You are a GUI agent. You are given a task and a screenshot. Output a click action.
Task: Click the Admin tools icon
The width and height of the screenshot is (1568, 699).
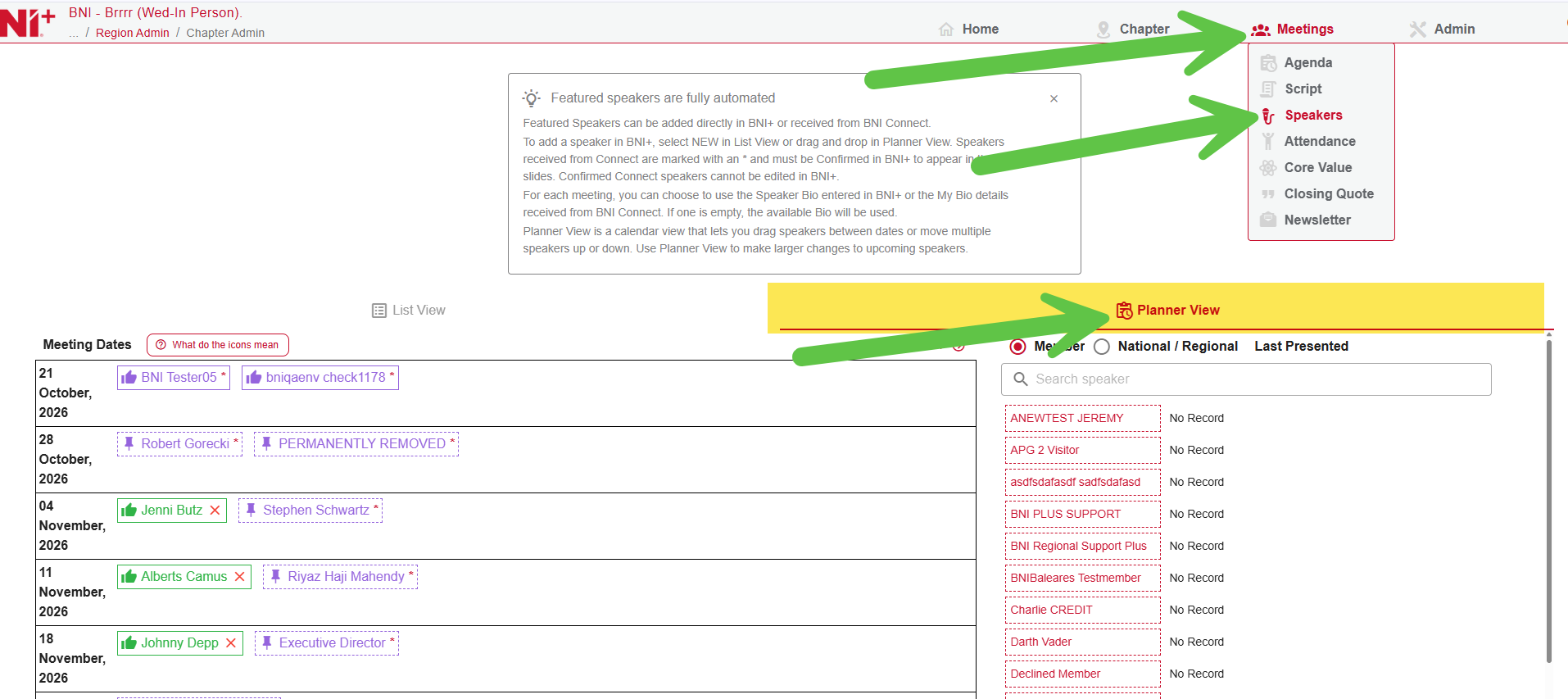(x=1417, y=30)
